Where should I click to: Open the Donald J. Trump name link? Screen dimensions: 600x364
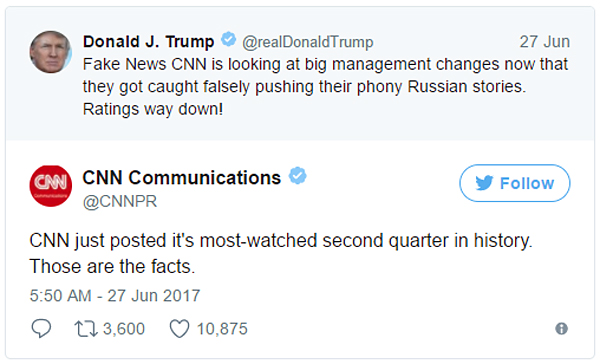148,41
